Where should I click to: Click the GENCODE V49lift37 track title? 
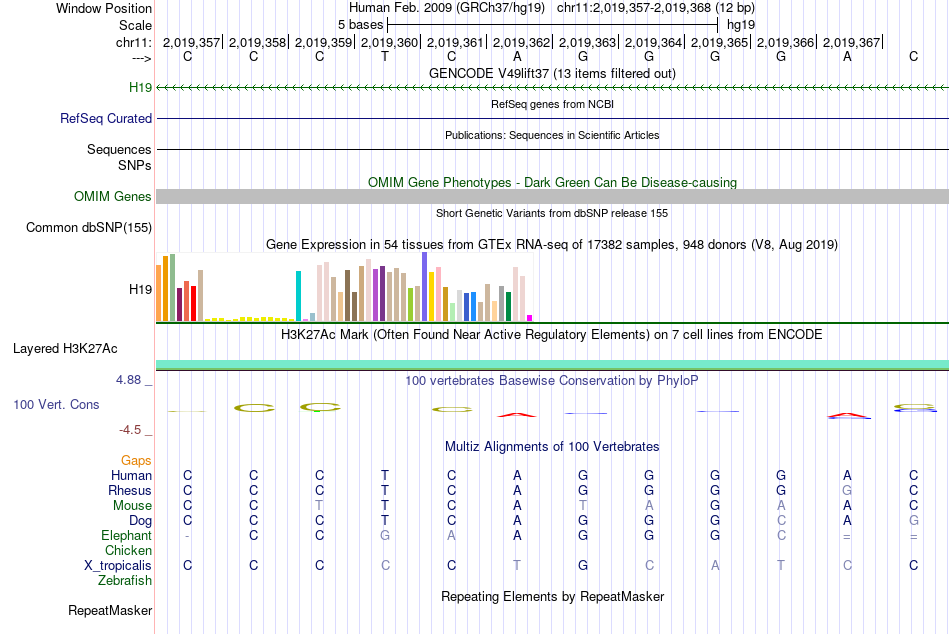[552, 73]
